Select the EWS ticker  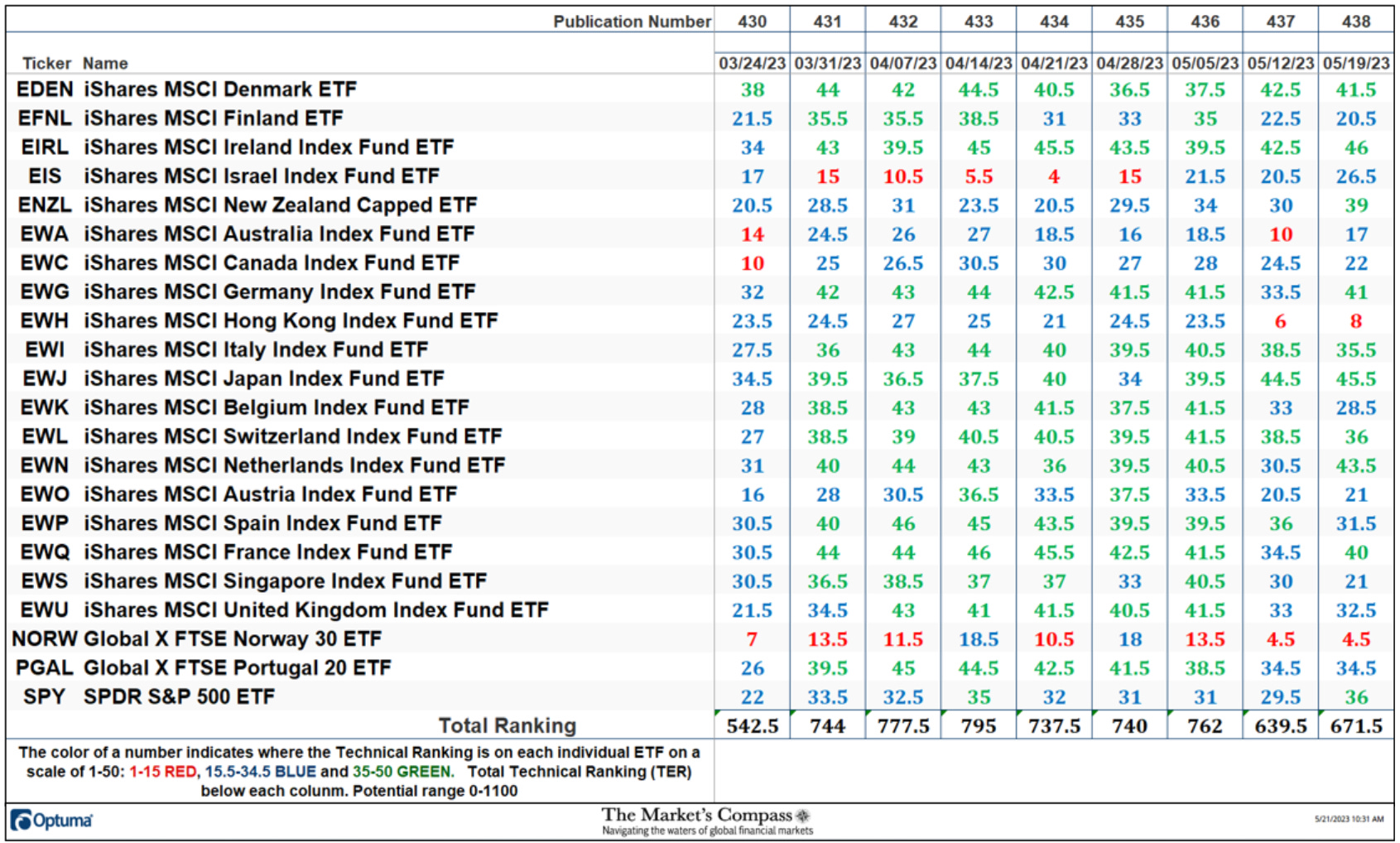[45, 581]
